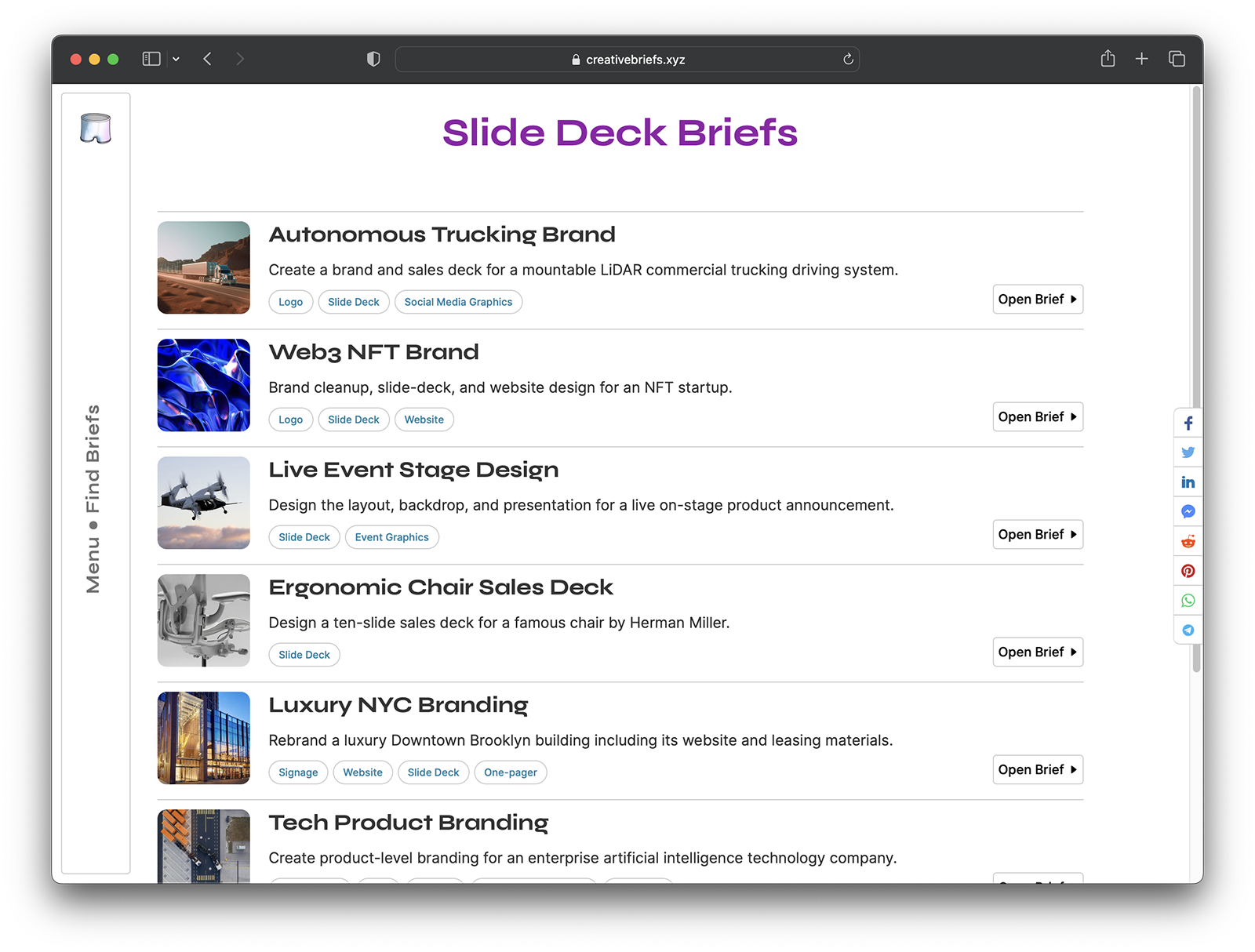
Task: Select the Social Media Graphics tag
Action: pyautogui.click(x=459, y=302)
